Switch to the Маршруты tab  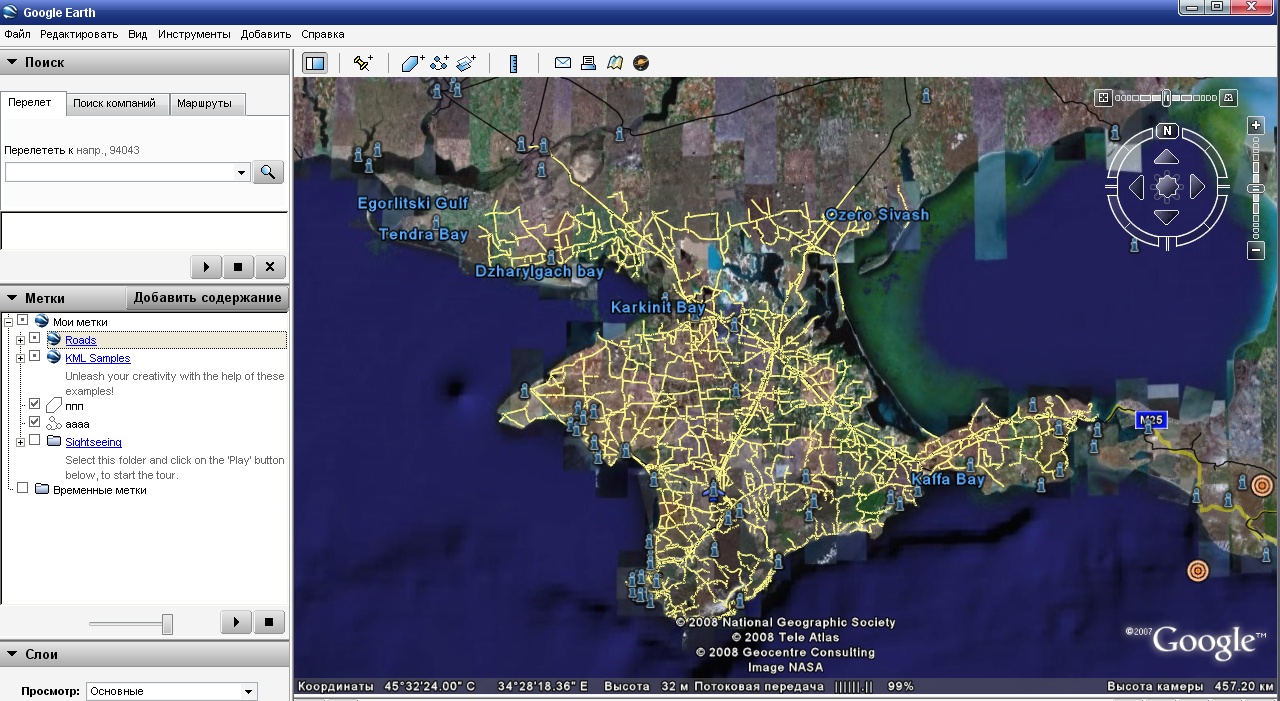point(206,103)
